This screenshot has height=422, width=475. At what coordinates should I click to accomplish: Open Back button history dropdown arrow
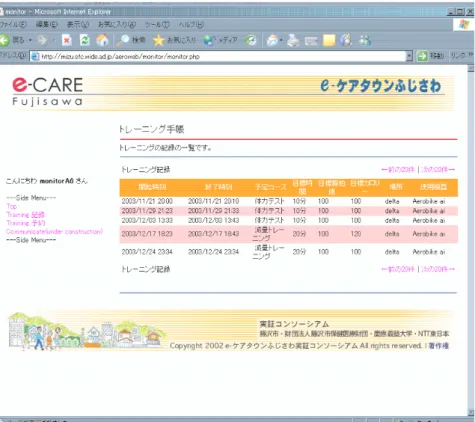[30, 41]
